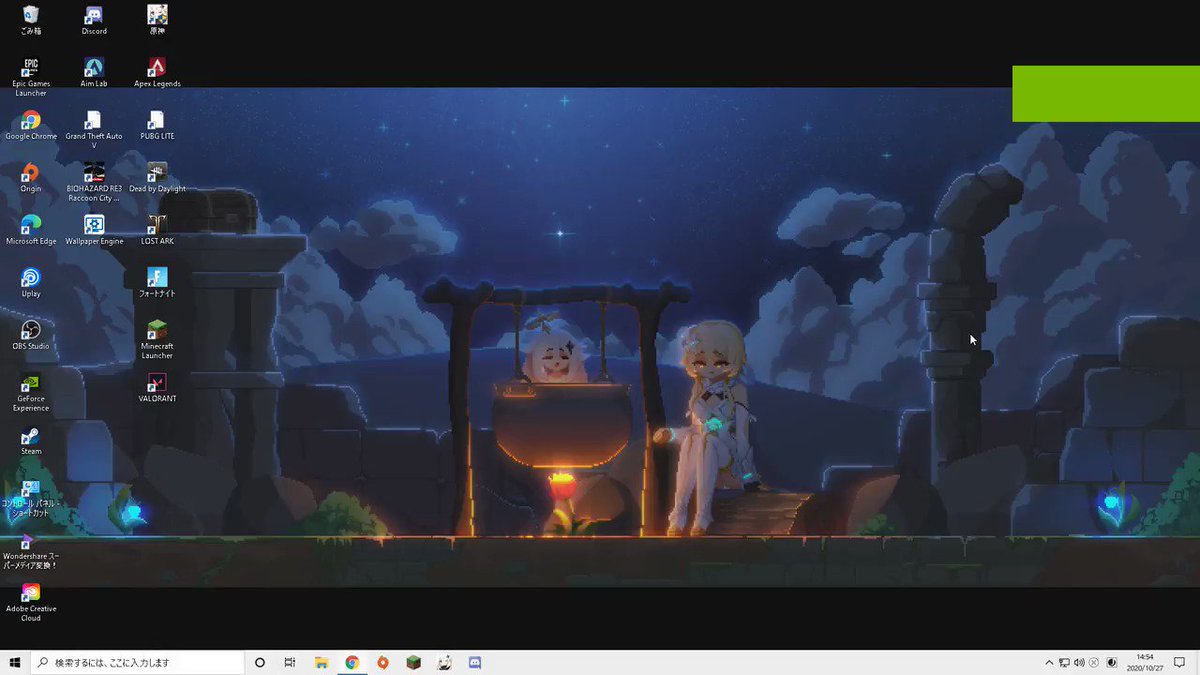
Task: Open the volume control tray icon
Action: (x=1079, y=662)
